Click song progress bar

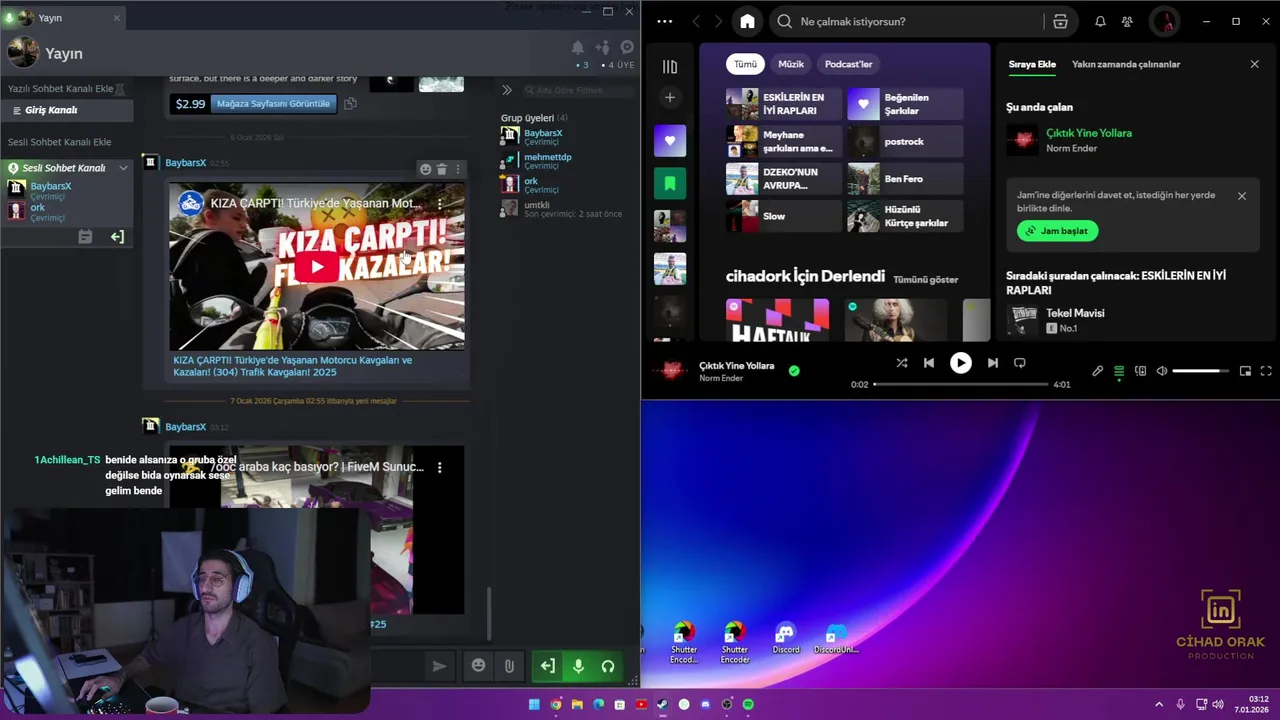(960, 384)
